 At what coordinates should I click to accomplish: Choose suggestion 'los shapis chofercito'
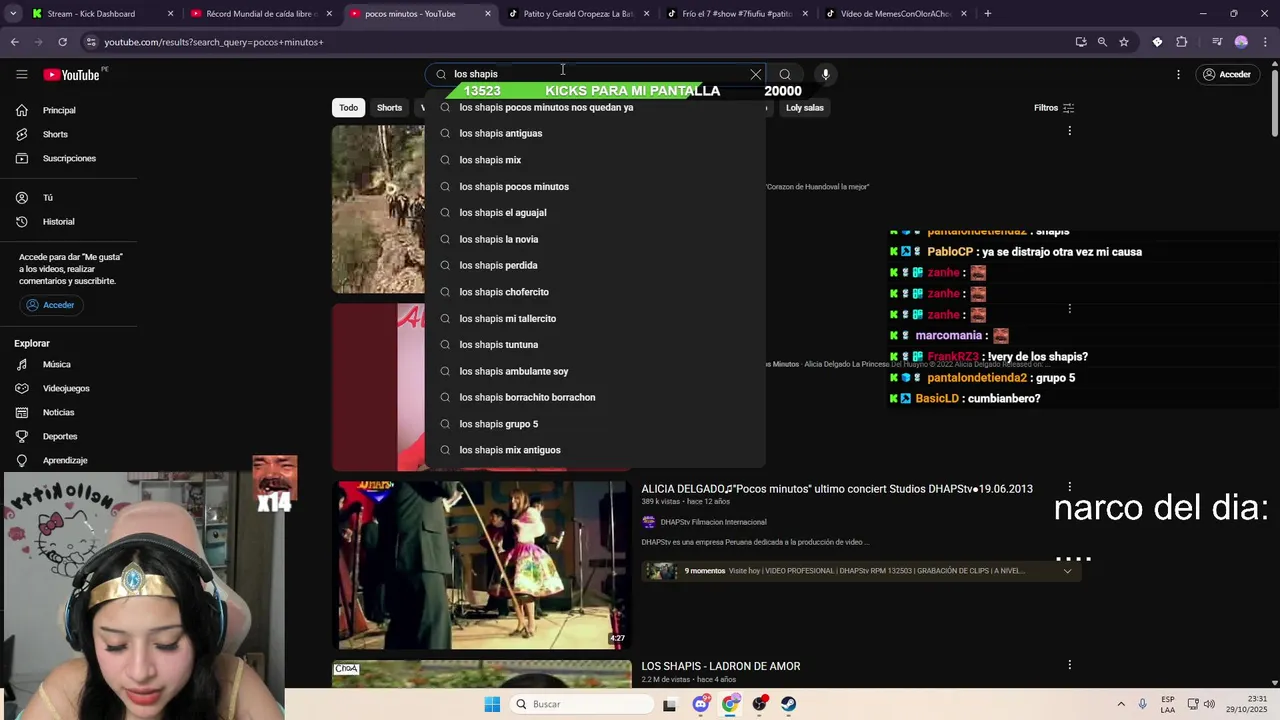(595, 292)
